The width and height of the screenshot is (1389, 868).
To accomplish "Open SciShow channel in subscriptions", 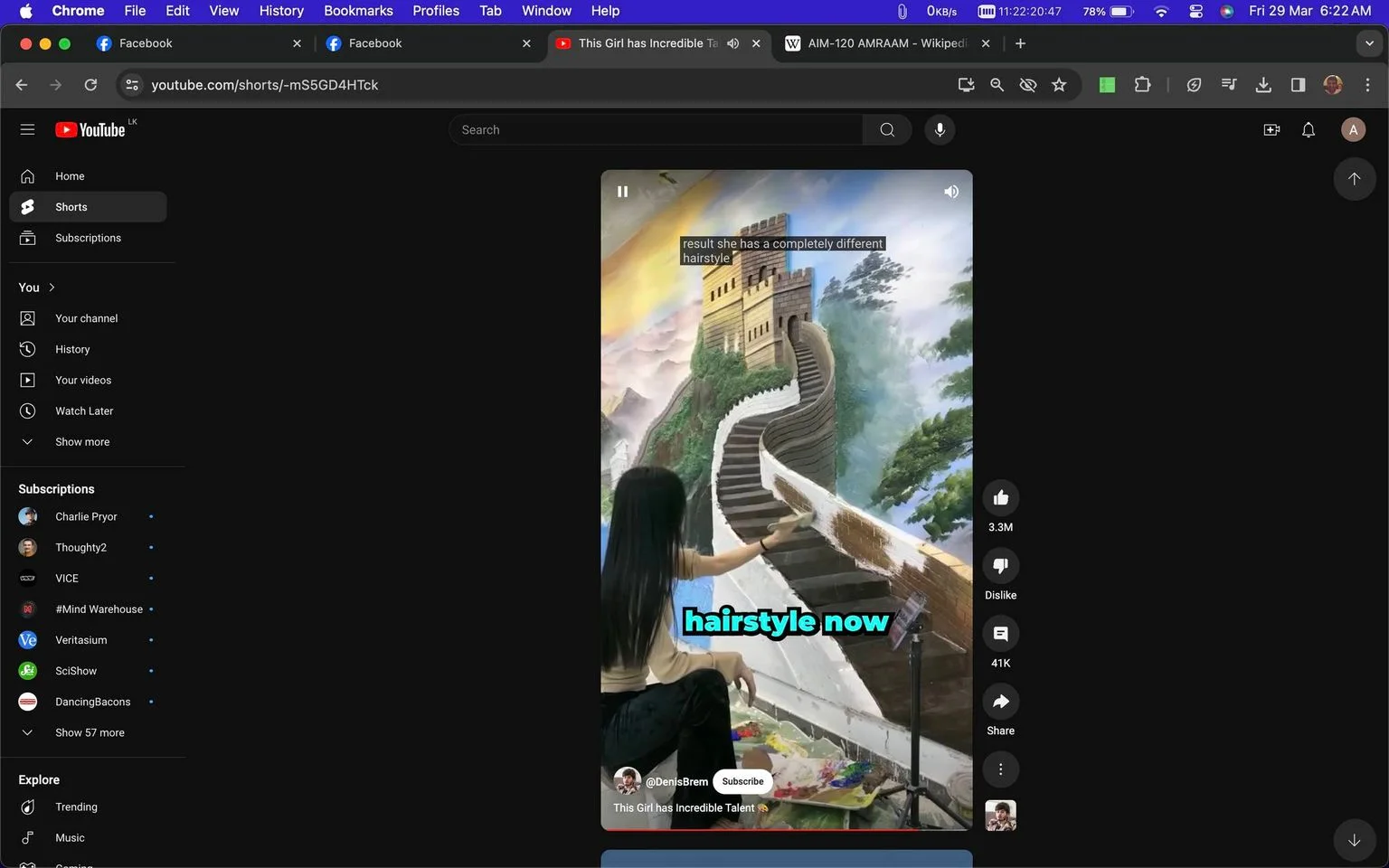I will tap(88, 670).
